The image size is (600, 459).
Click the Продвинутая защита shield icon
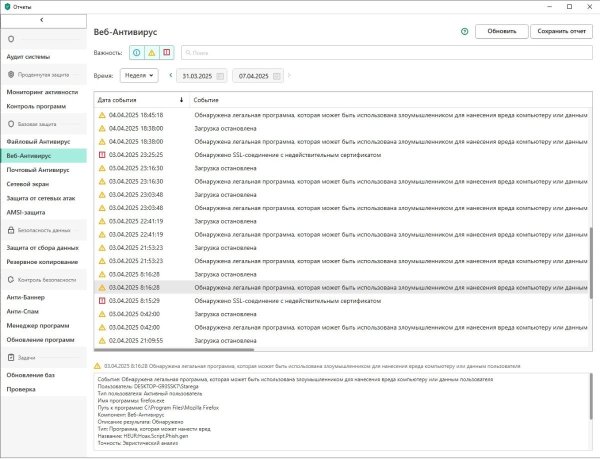point(11,75)
